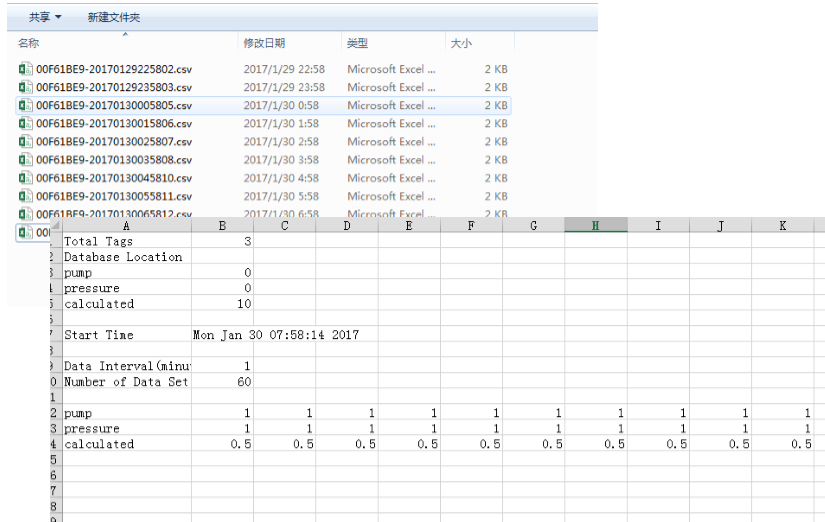
Task: Click the file icon of 00F61BE9-20170130045810.csv
Action: click(x=26, y=178)
